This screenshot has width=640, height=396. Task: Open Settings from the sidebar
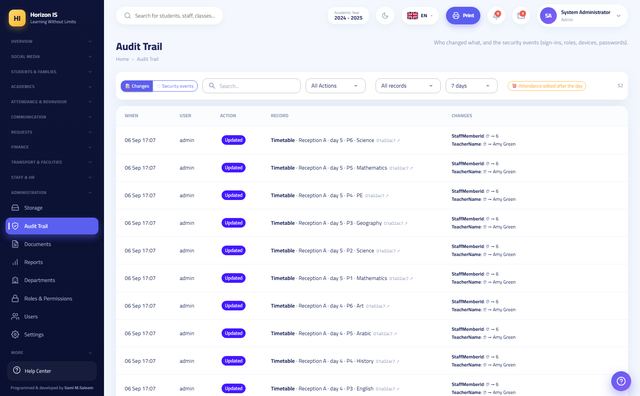(x=52, y=334)
